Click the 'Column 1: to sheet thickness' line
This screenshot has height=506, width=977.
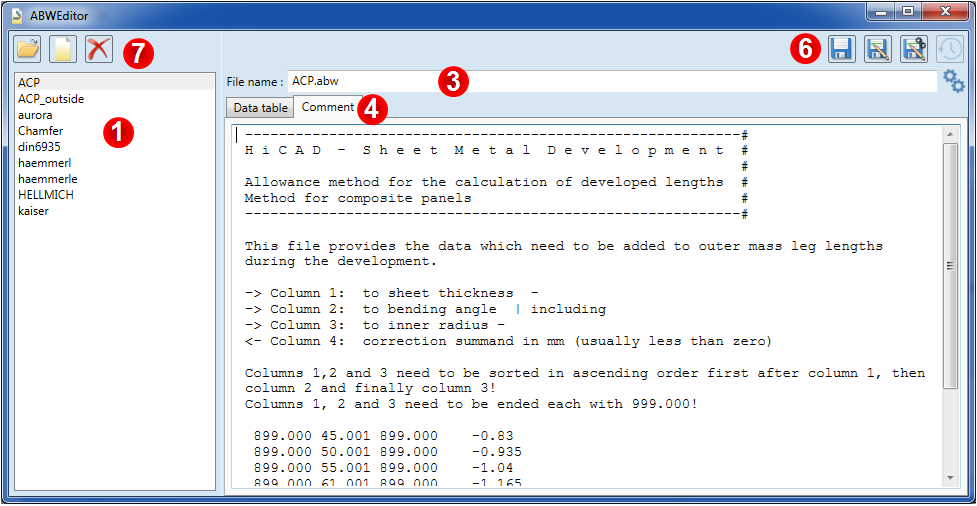(391, 293)
